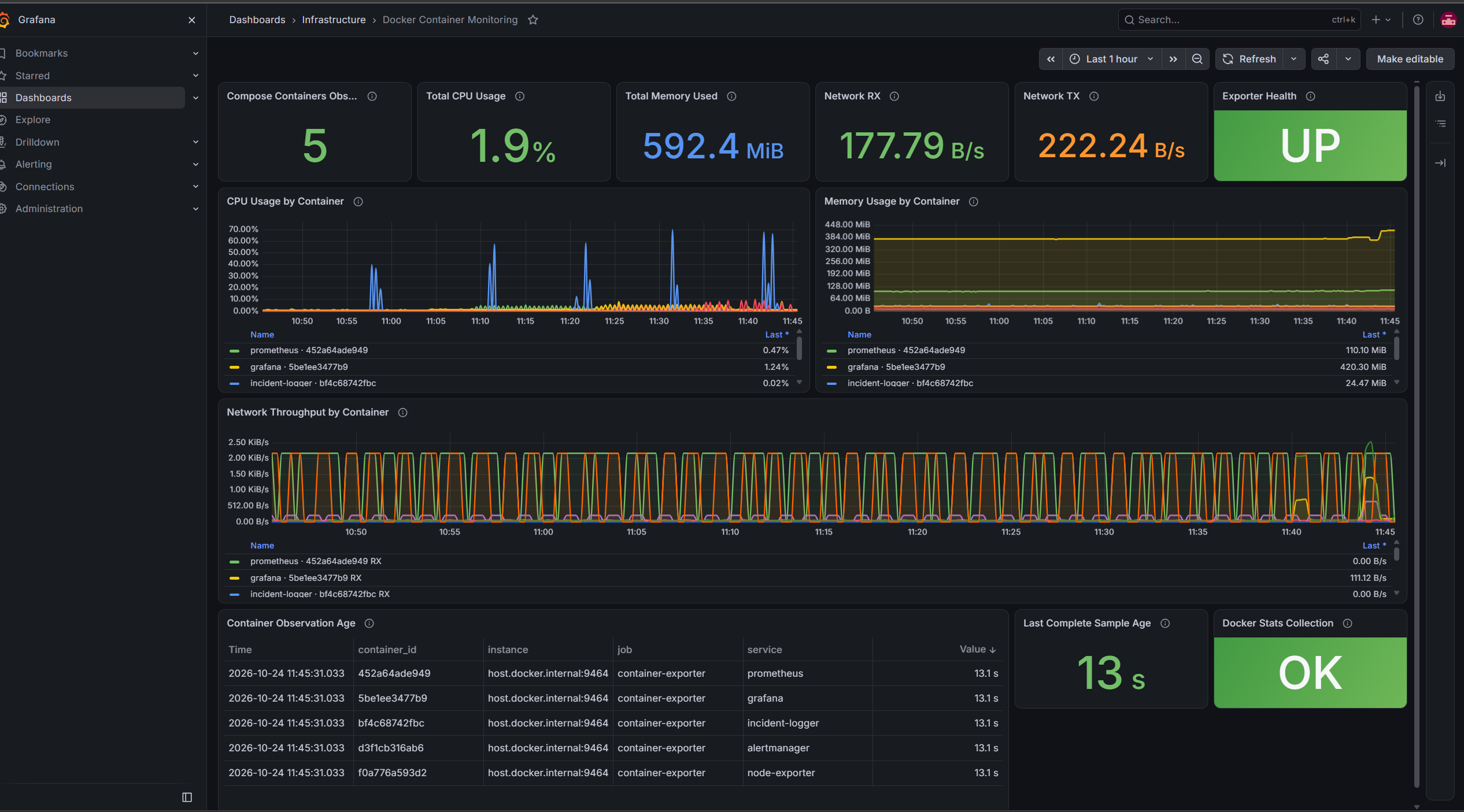Open the outline icon in the right sidebar
Viewport: 1464px width, 812px height.
(1440, 124)
